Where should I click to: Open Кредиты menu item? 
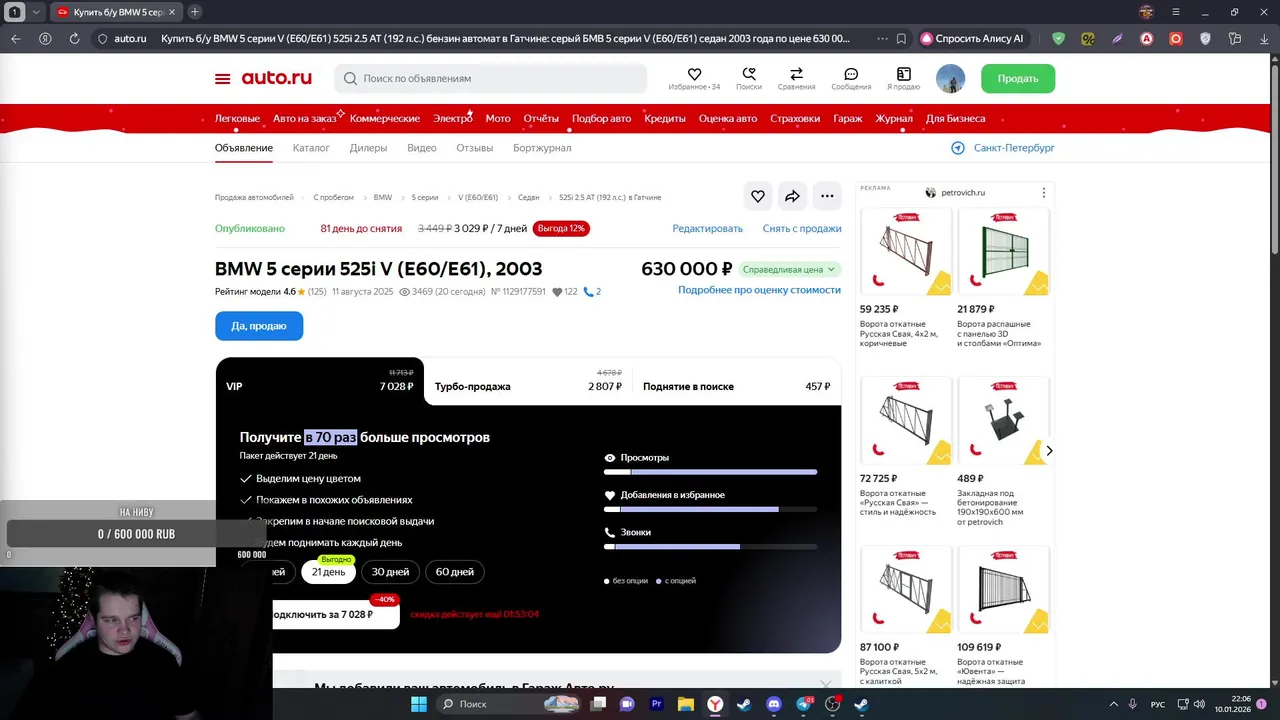pyautogui.click(x=665, y=118)
